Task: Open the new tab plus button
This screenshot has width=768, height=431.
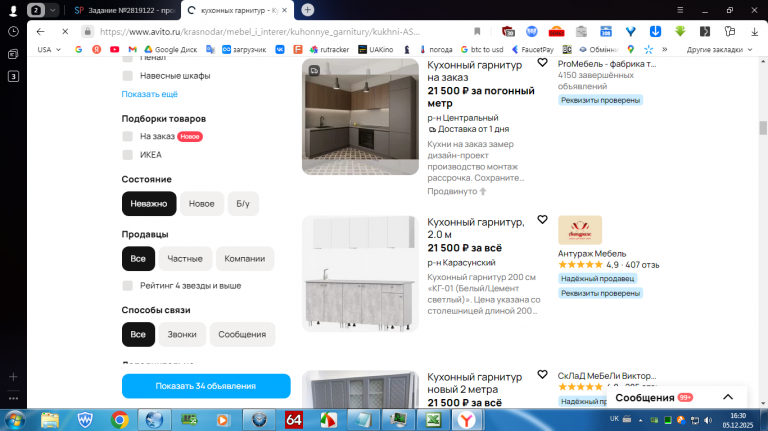Action: [308, 10]
